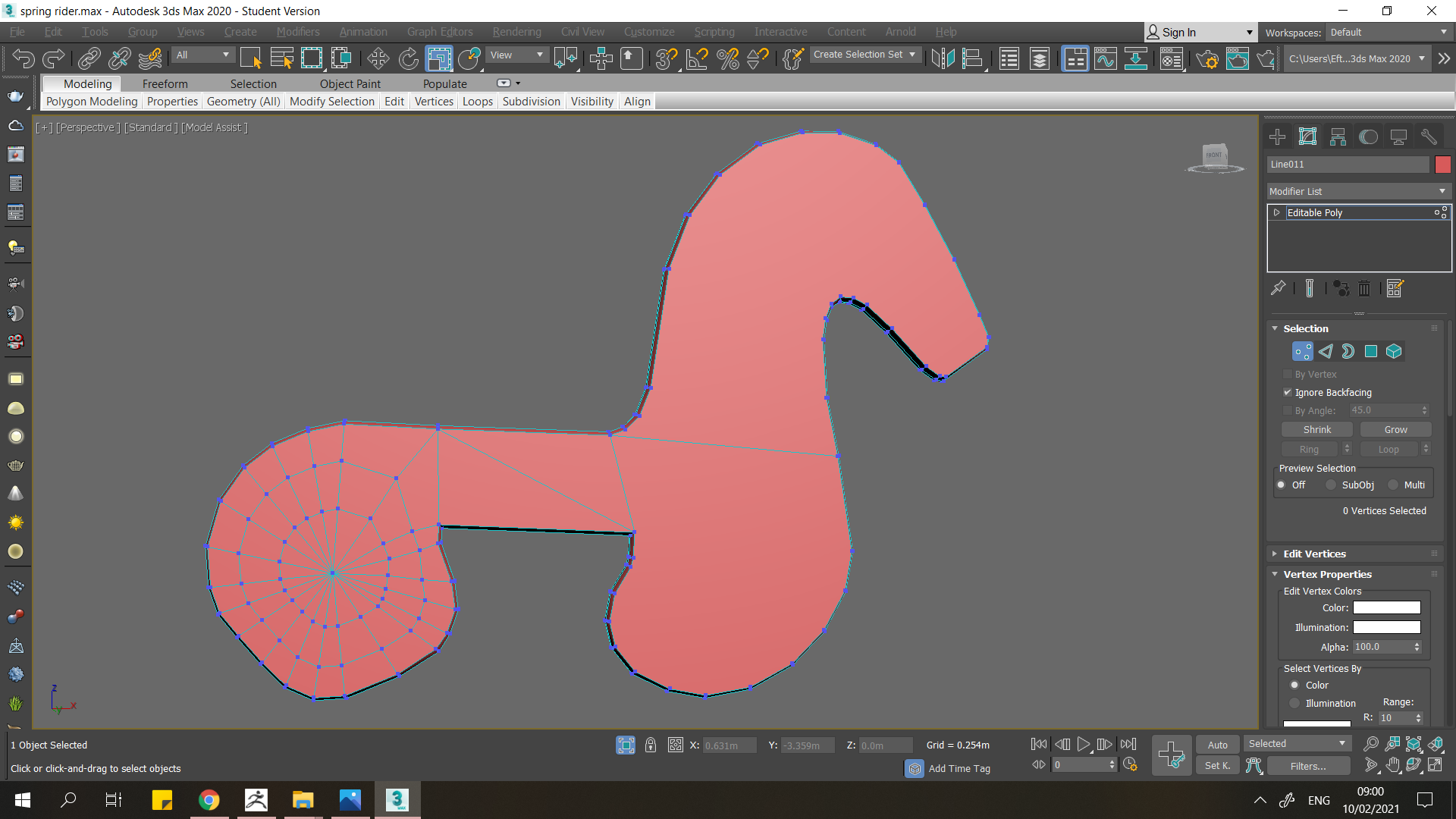Open Create Selection Set dropdown

click(864, 55)
